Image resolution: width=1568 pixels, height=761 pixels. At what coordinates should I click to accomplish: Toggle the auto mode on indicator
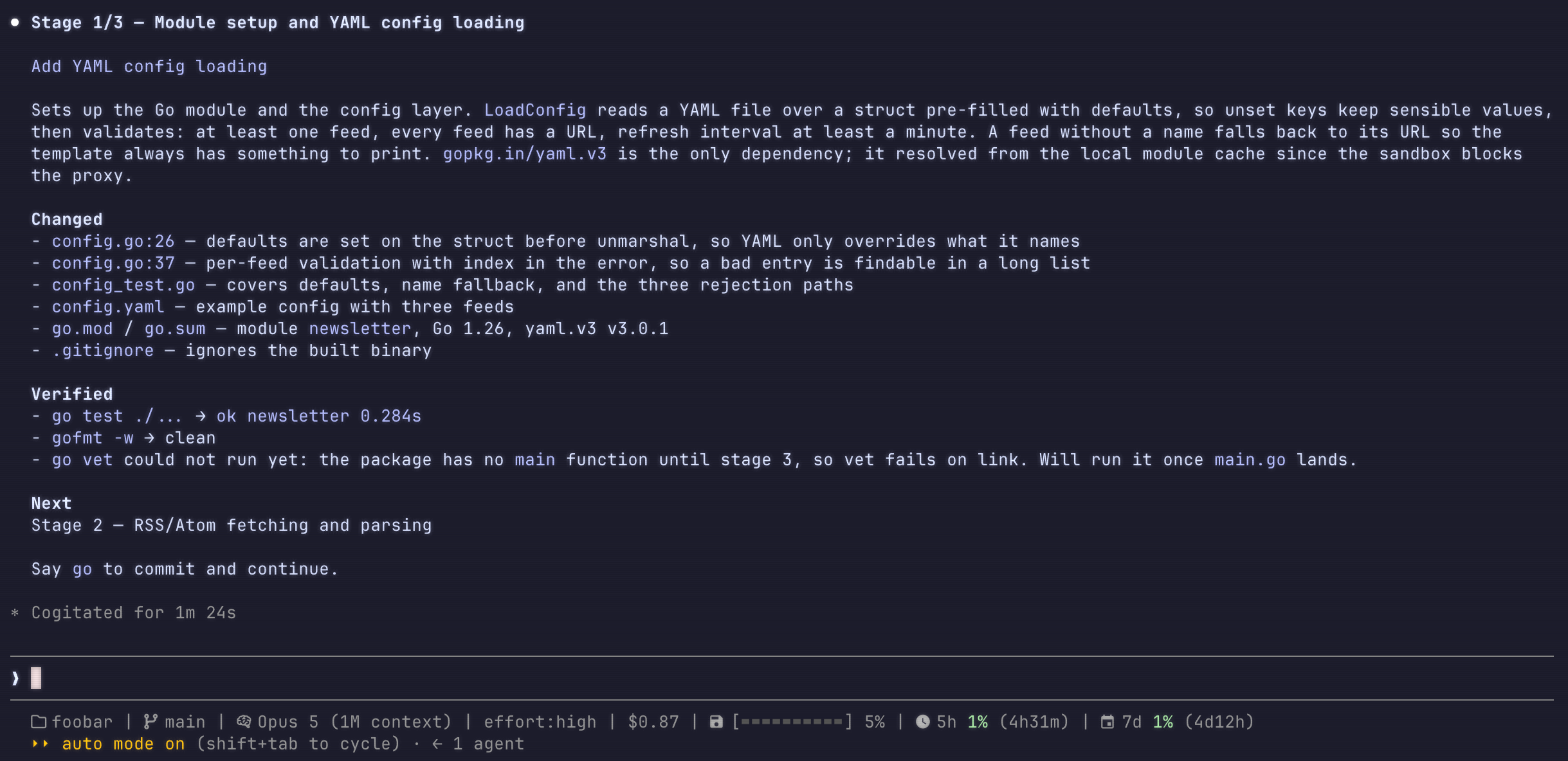tap(123, 744)
